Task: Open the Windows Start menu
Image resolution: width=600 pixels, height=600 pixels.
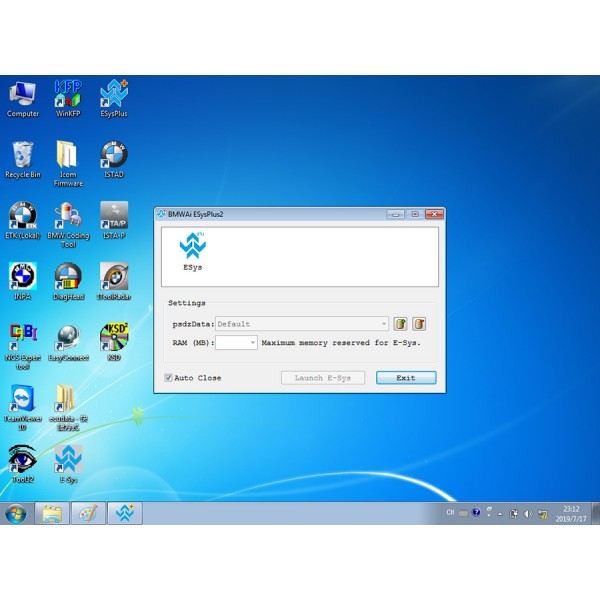Action: pyautogui.click(x=15, y=513)
